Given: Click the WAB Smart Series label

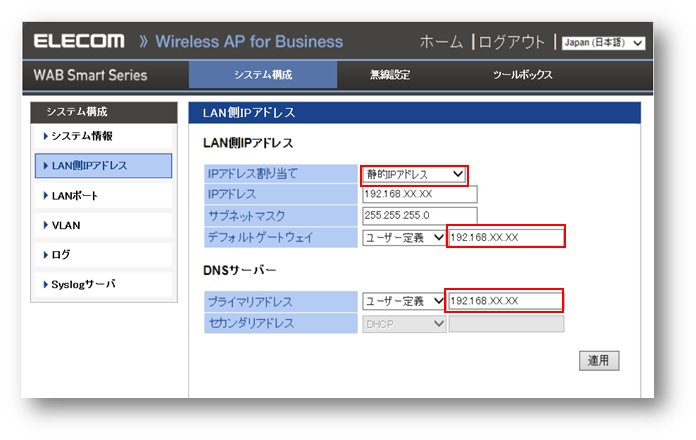Looking at the screenshot, I should coord(90,75).
